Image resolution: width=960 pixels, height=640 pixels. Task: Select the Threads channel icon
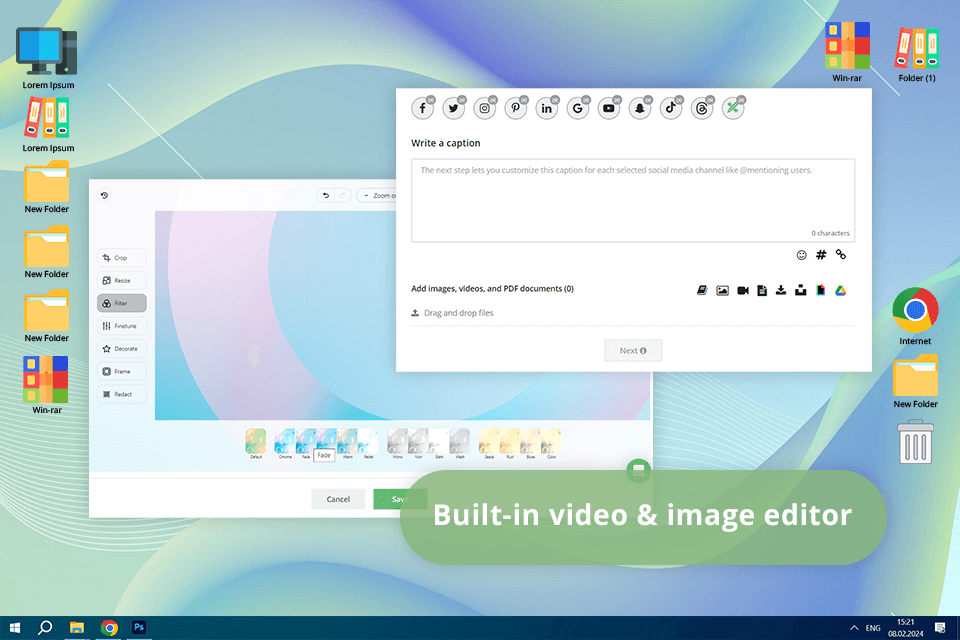pos(702,108)
